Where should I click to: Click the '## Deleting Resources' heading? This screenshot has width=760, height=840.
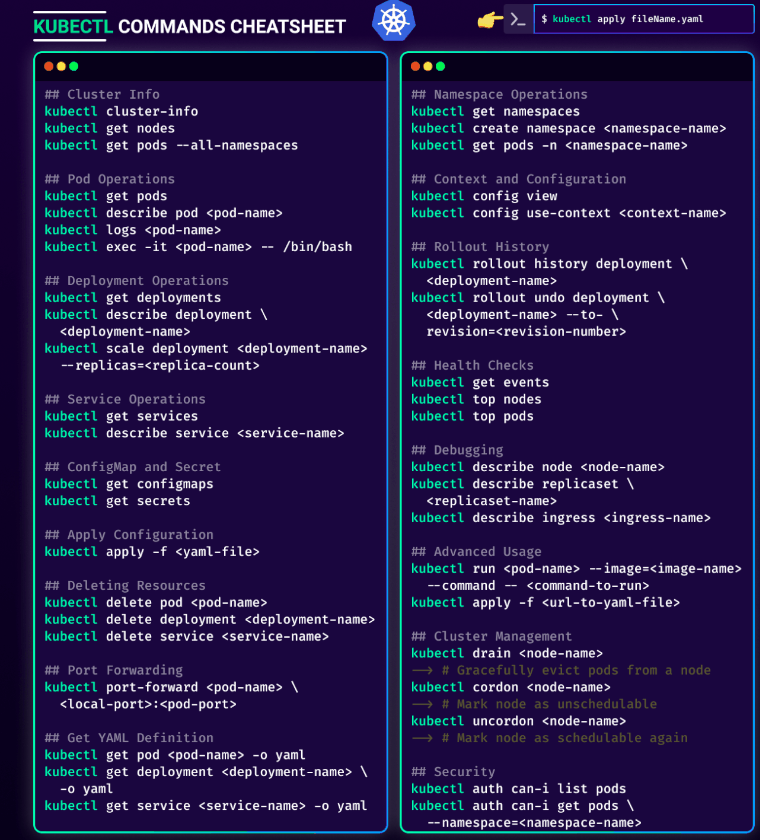click(125, 586)
